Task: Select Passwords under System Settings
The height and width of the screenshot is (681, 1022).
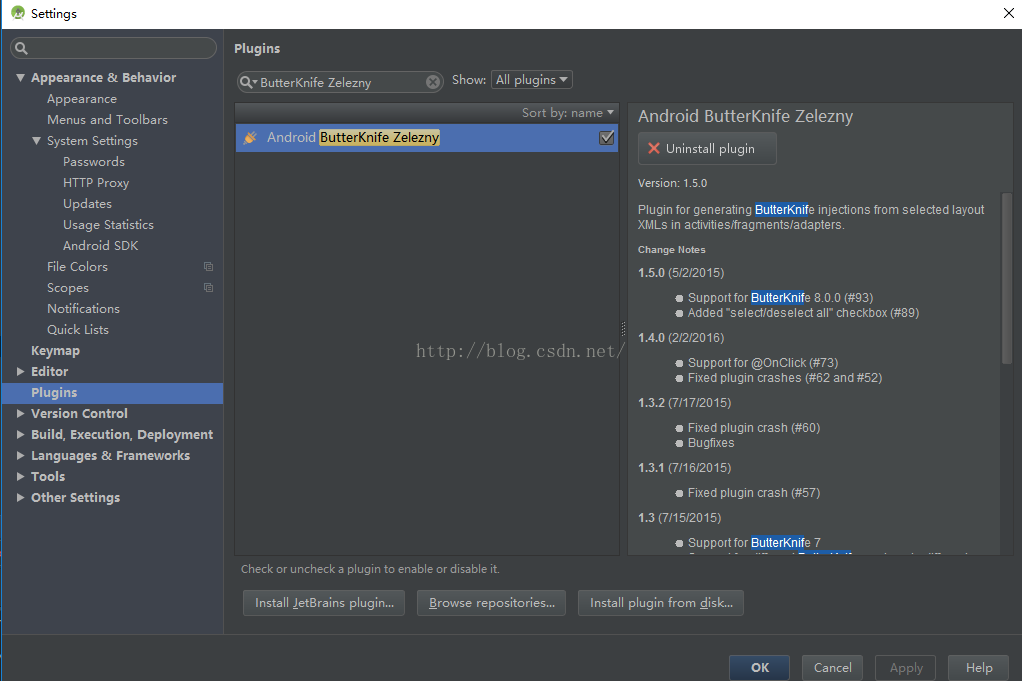Action: 94,162
